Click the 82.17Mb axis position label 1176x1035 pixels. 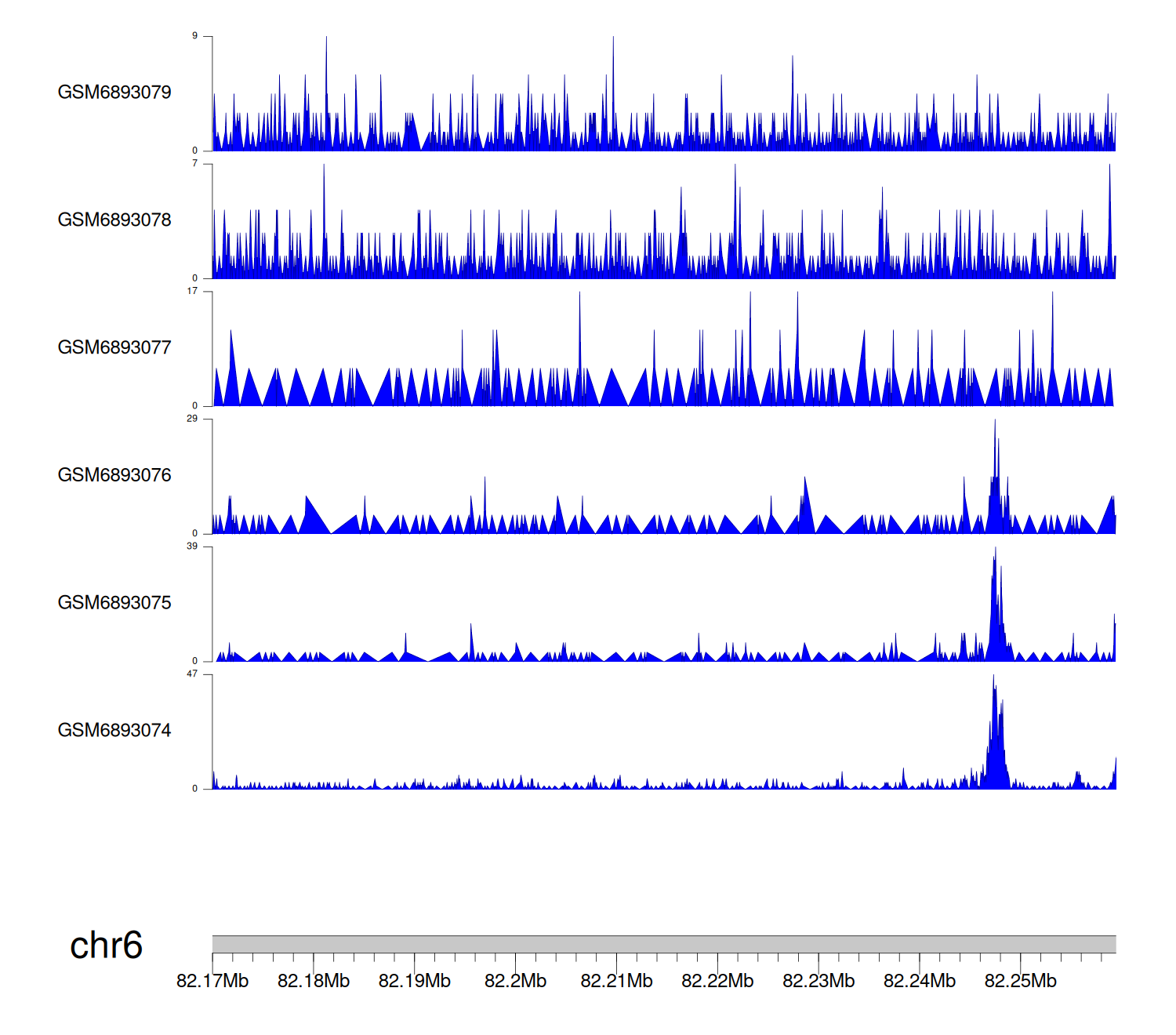212,981
